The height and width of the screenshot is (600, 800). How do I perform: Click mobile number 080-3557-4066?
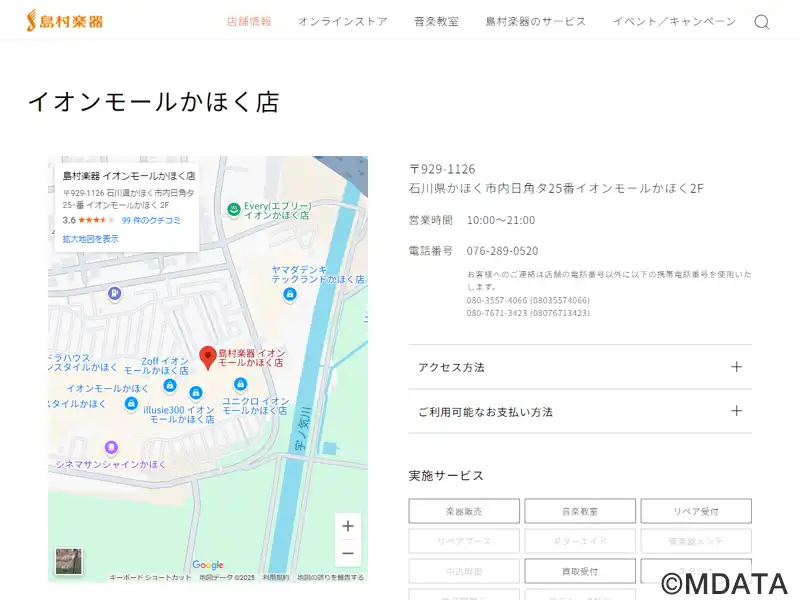coord(528,300)
